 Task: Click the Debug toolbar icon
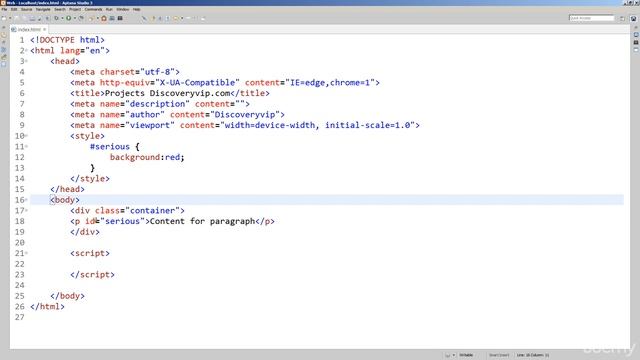[x=56, y=18]
